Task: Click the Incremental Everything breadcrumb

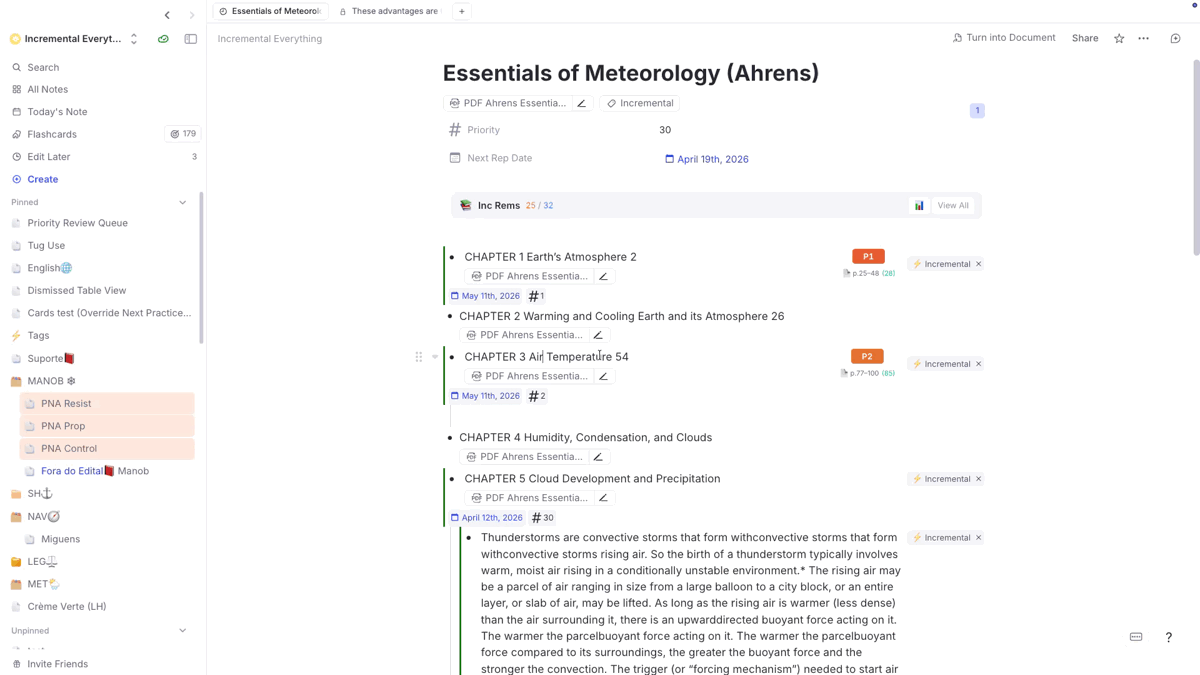Action: 270,39
